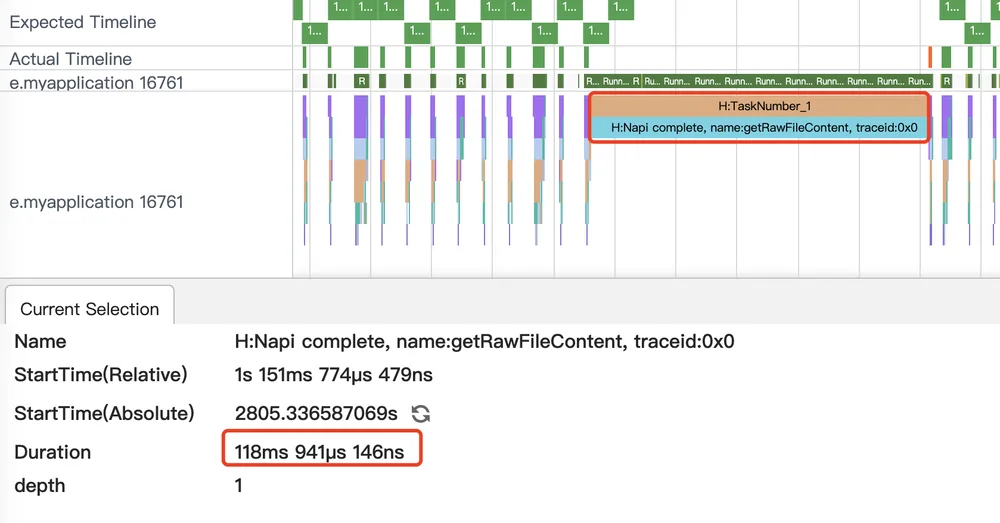Click the second 'R' block in process row
Screen dimensions: 1000x523
461,81
